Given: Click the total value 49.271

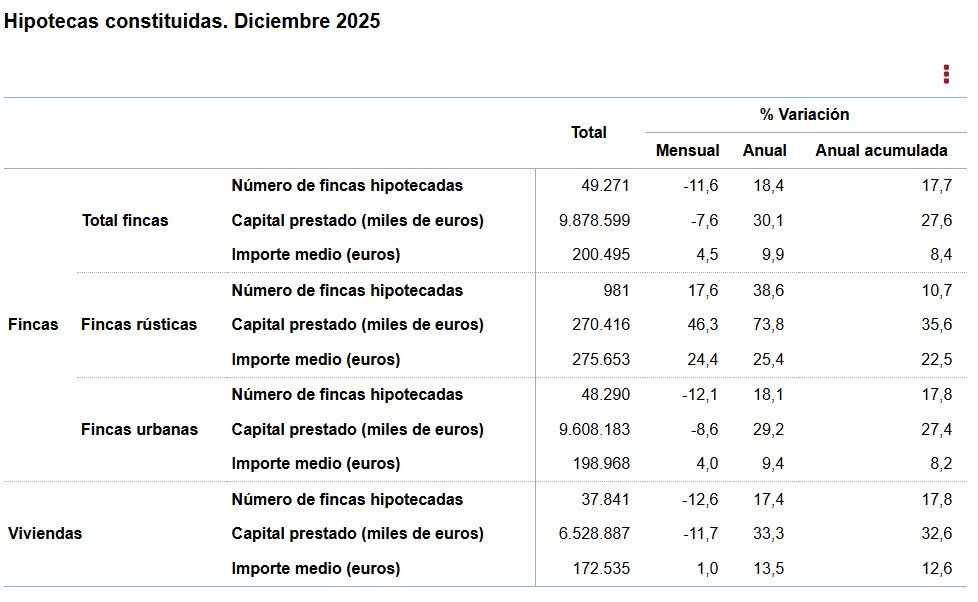Looking at the screenshot, I should 605,186.
